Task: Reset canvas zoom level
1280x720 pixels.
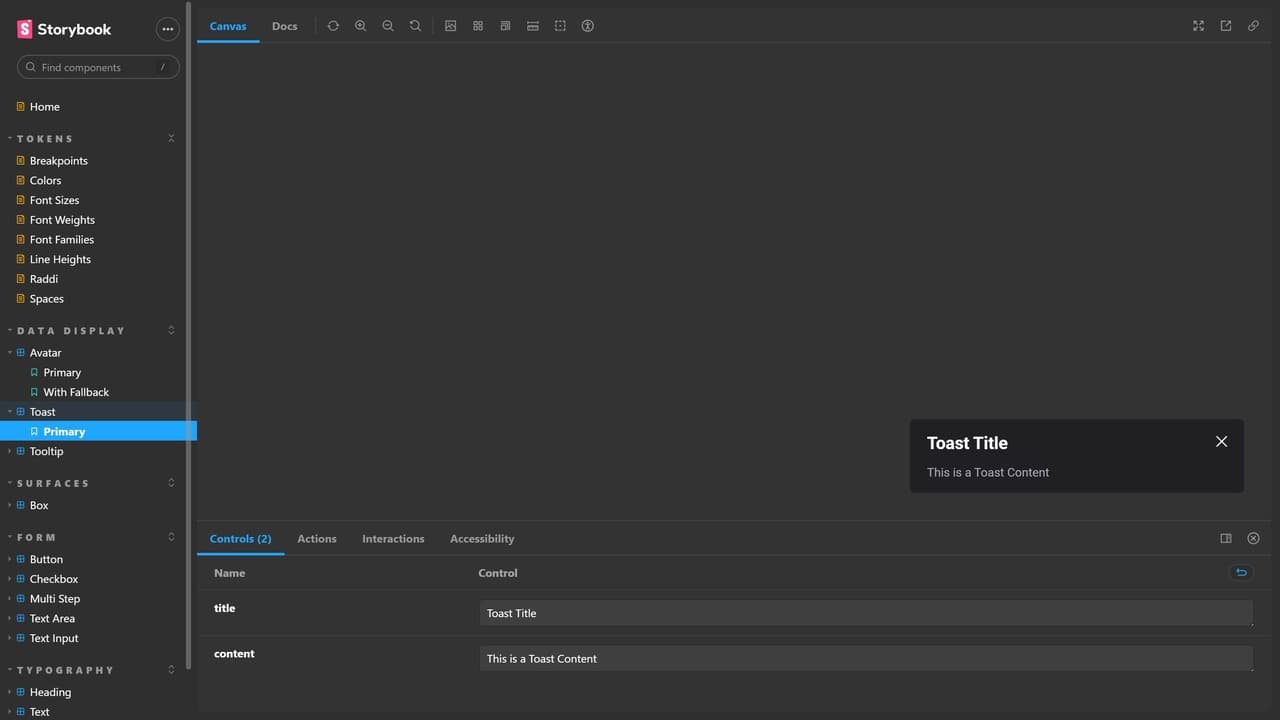Action: [415, 26]
